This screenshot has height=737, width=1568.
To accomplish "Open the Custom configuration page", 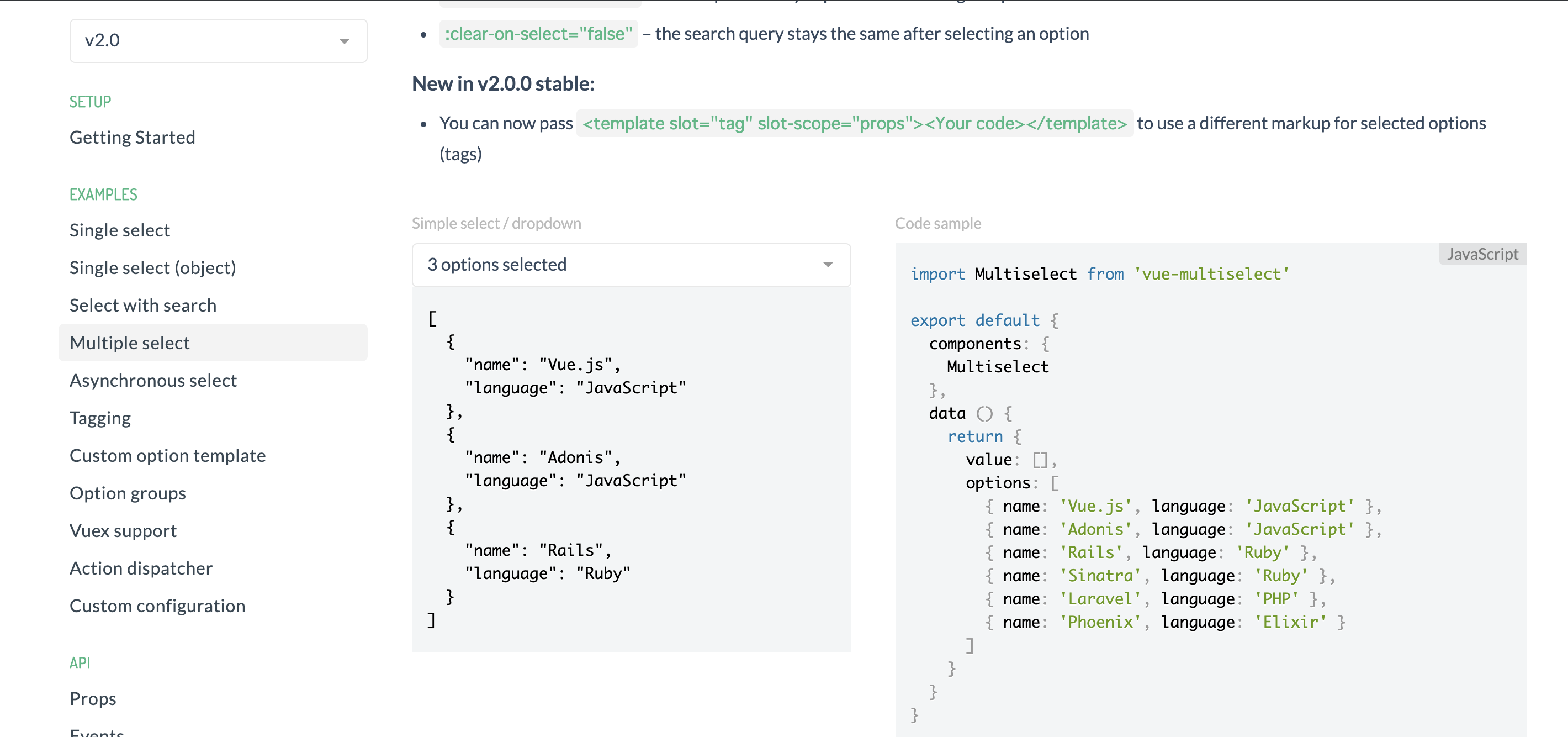I will pyautogui.click(x=158, y=606).
